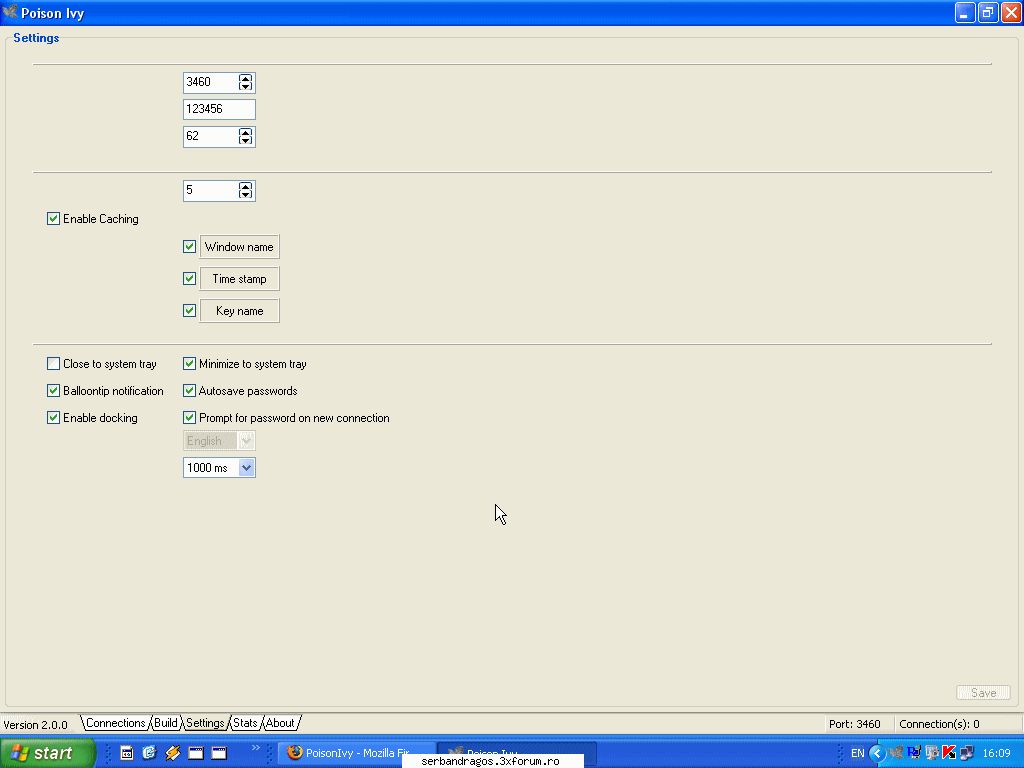Viewport: 1024px width, 768px height.
Task: Click the network computers tray icon at the far right
Action: [967, 753]
